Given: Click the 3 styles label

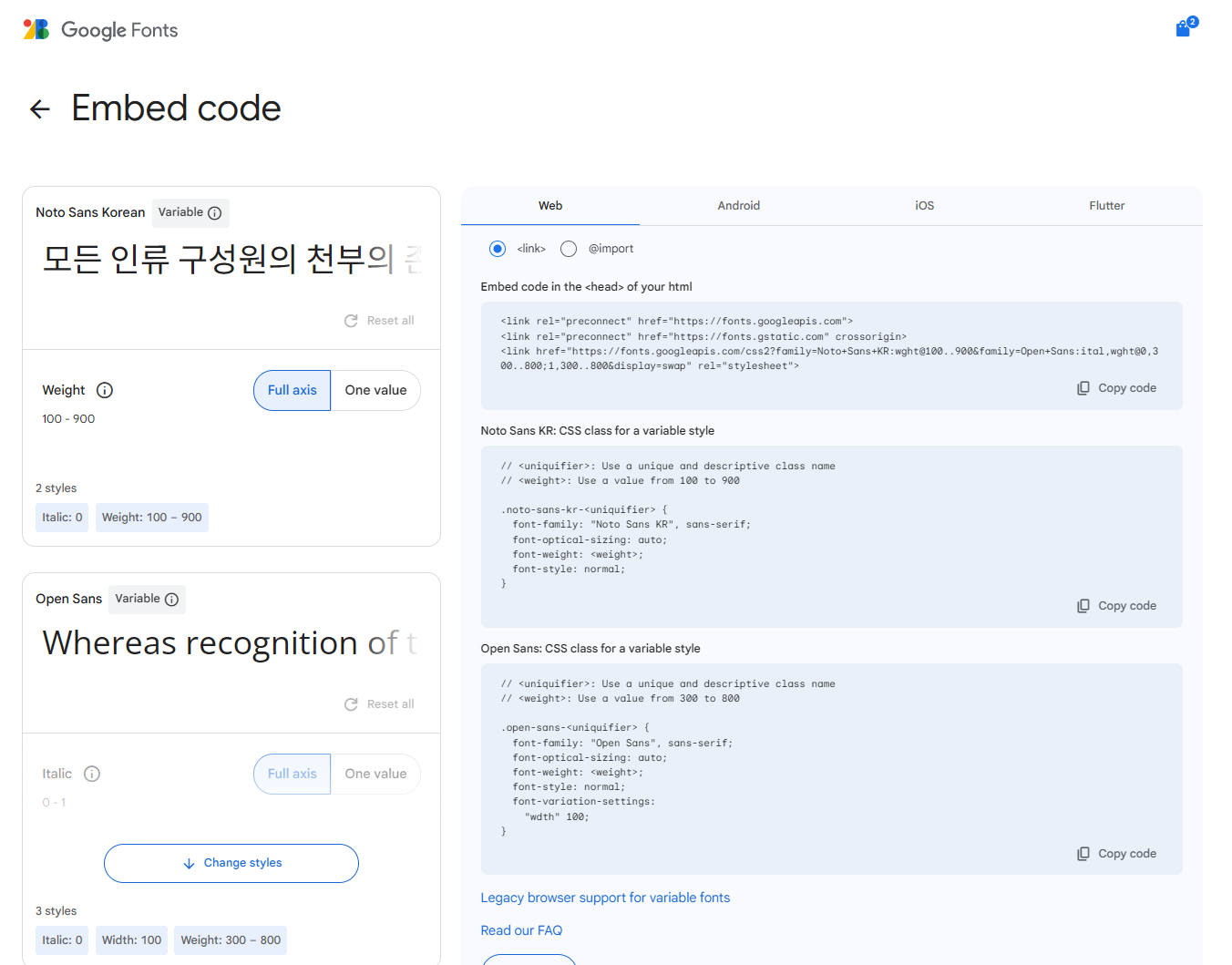Looking at the screenshot, I should tap(56, 911).
